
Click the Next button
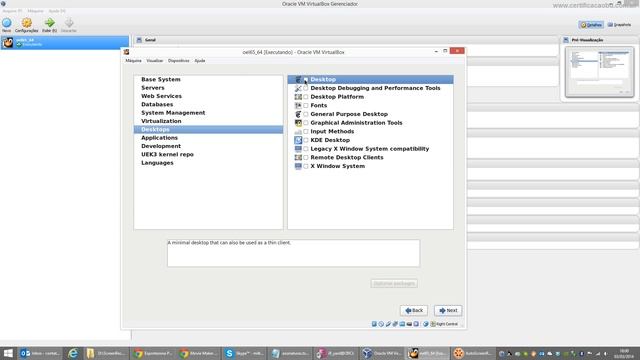[x=448, y=311]
